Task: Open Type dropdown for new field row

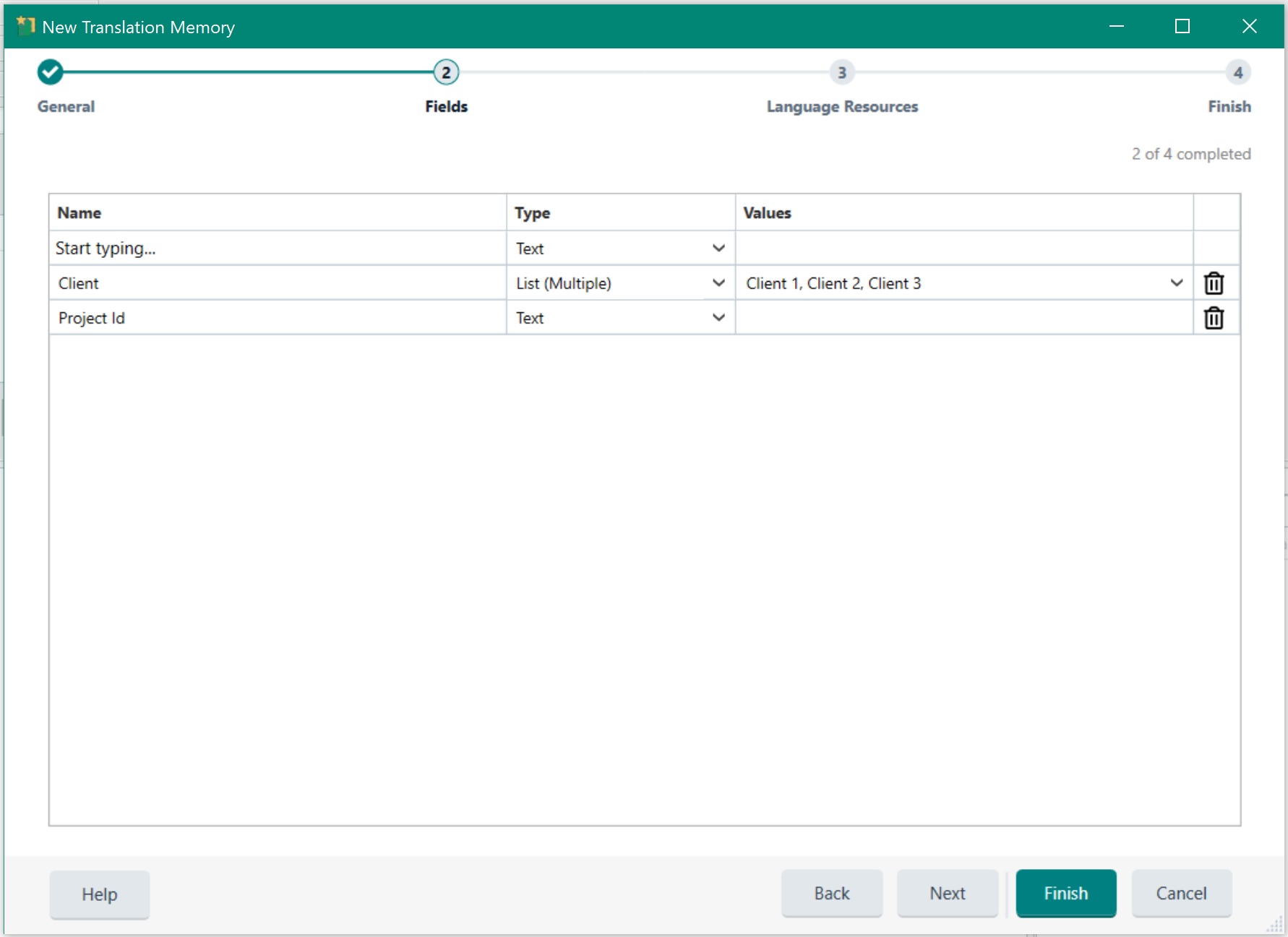Action: coord(718,249)
